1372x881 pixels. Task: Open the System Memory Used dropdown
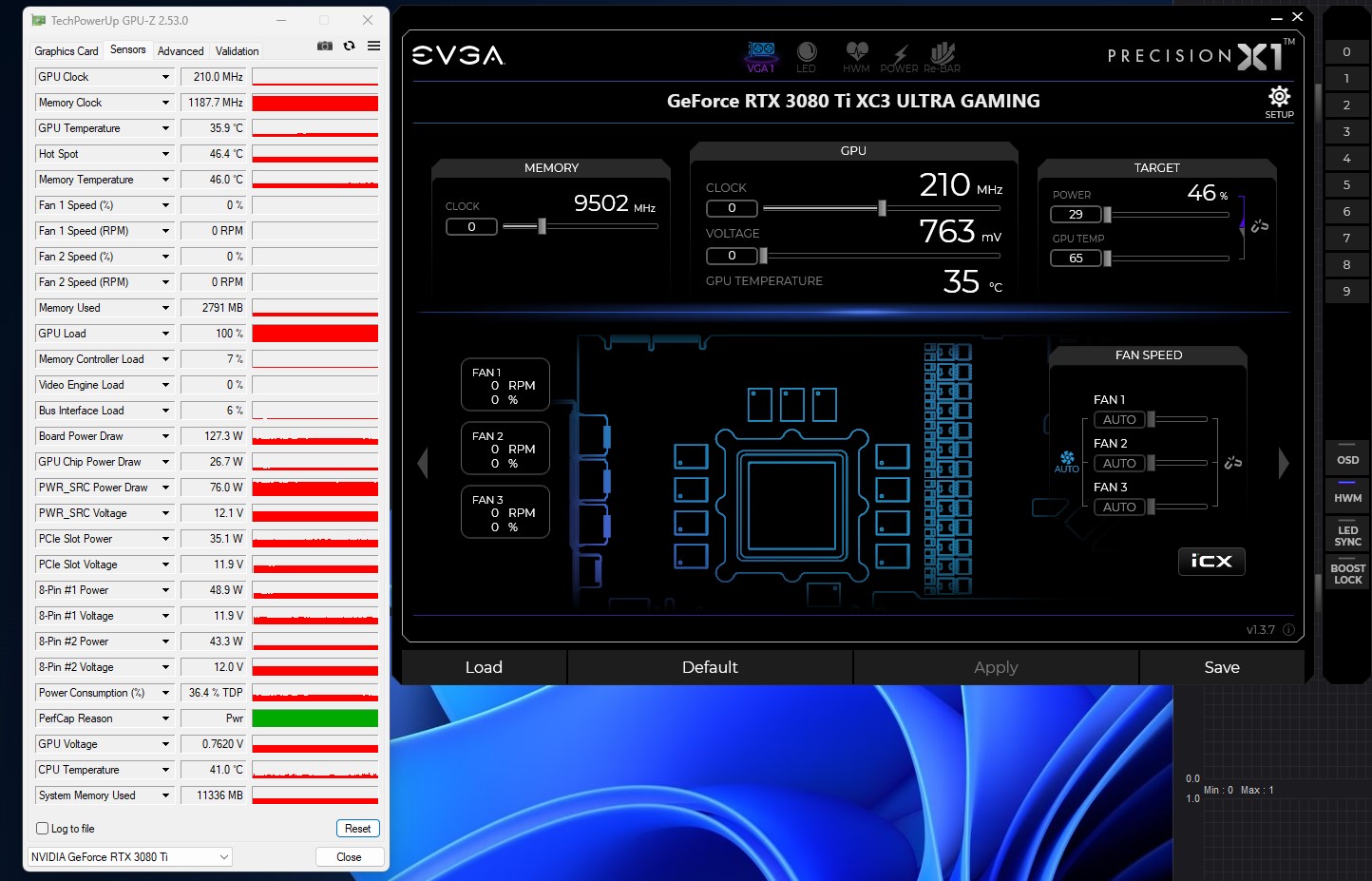(x=165, y=795)
